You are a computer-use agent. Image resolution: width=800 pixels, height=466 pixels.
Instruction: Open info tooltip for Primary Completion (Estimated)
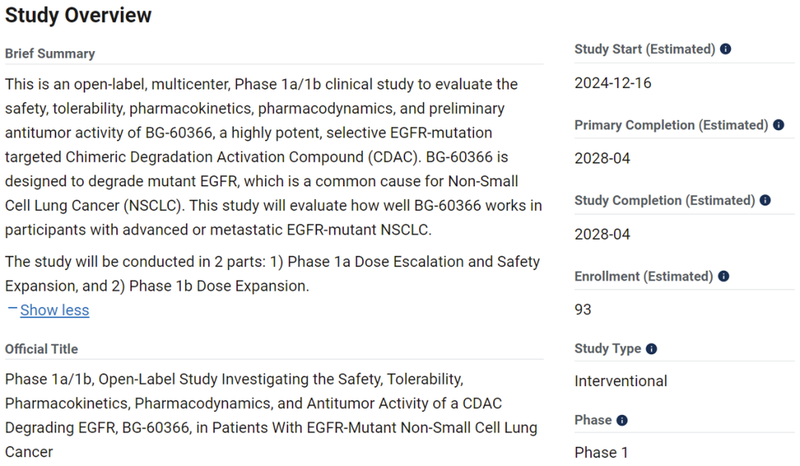777,125
